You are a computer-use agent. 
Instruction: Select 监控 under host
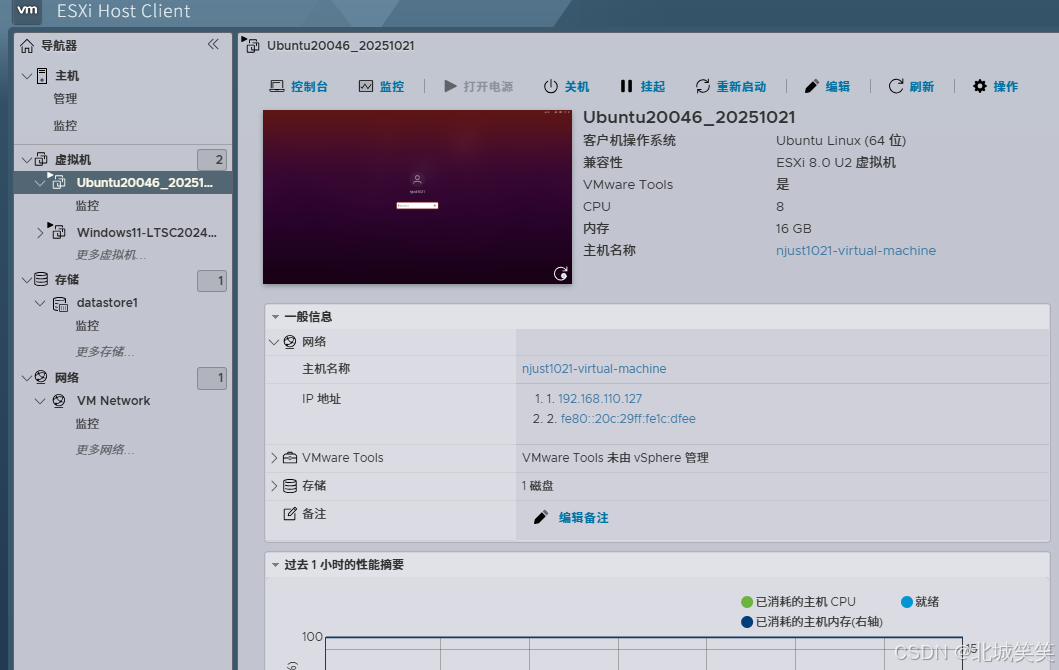66,126
